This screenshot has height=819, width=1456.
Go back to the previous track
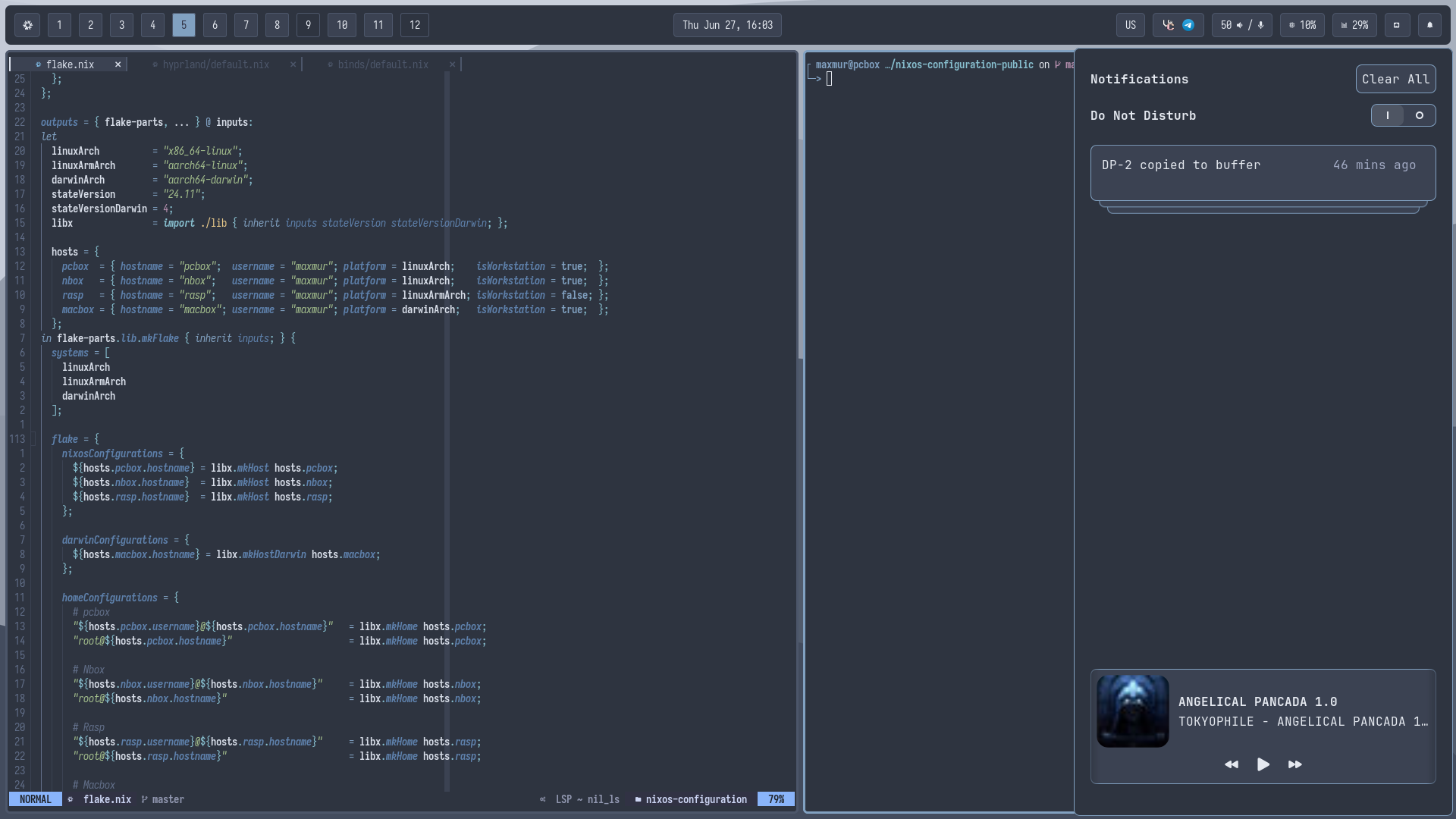[1232, 764]
